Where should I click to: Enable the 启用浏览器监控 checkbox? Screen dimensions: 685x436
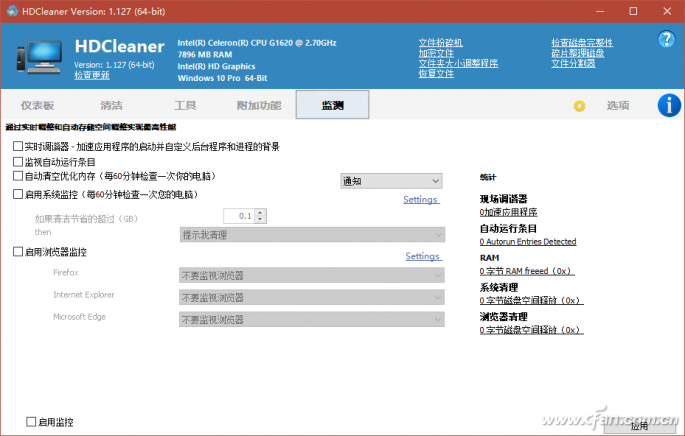click(x=17, y=253)
